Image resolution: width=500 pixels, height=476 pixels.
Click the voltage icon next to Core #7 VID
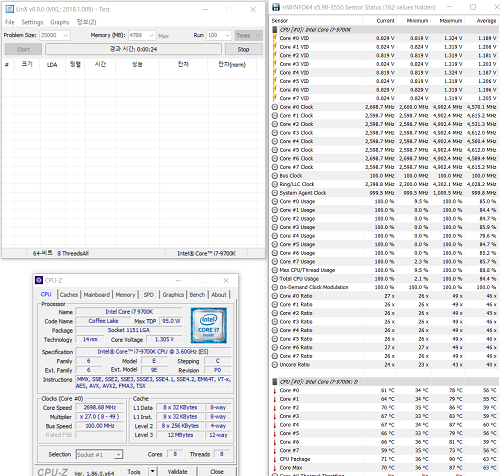[275, 98]
